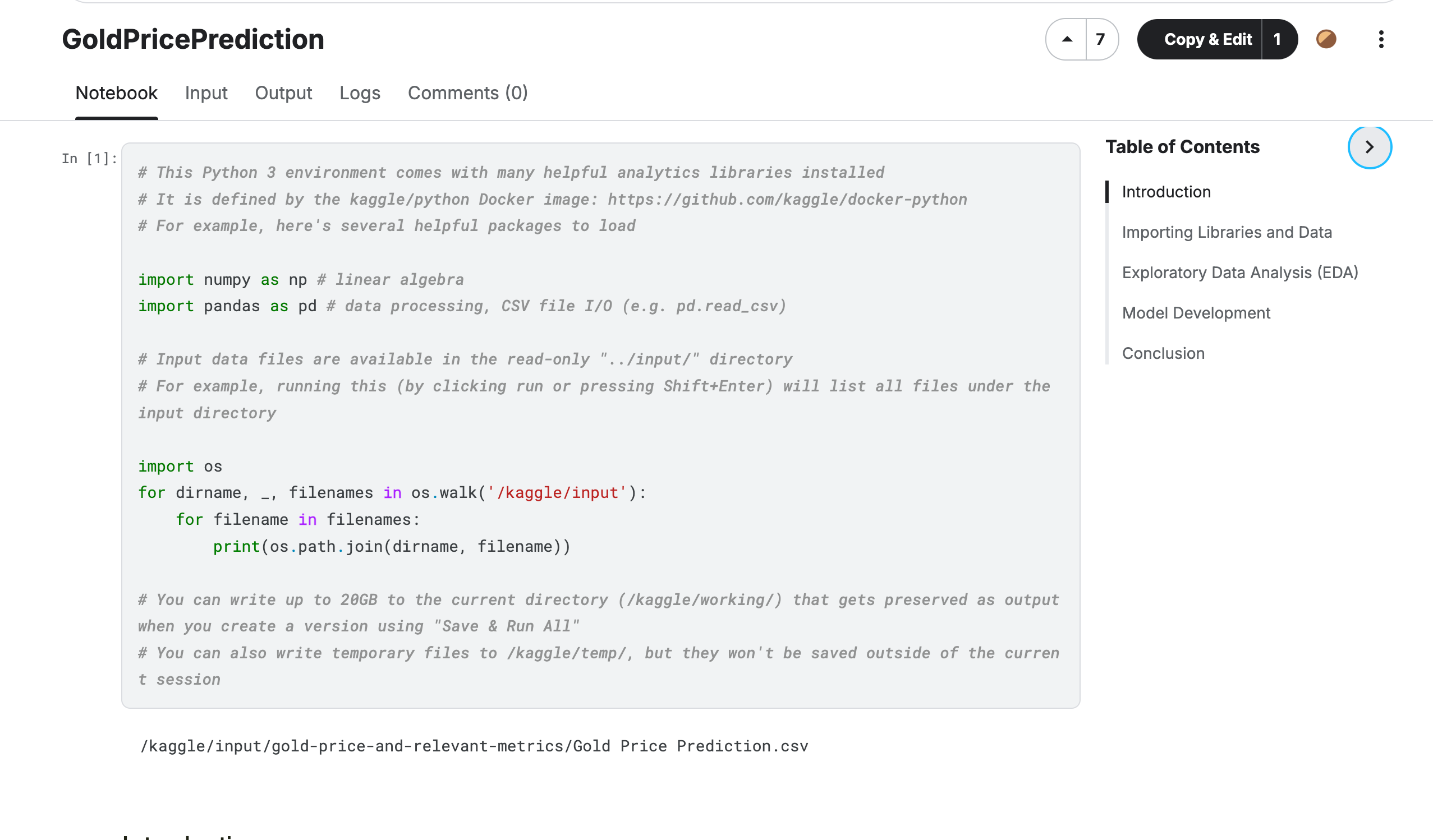Open the author's profile avatar
1433x840 pixels.
pyautogui.click(x=1326, y=39)
